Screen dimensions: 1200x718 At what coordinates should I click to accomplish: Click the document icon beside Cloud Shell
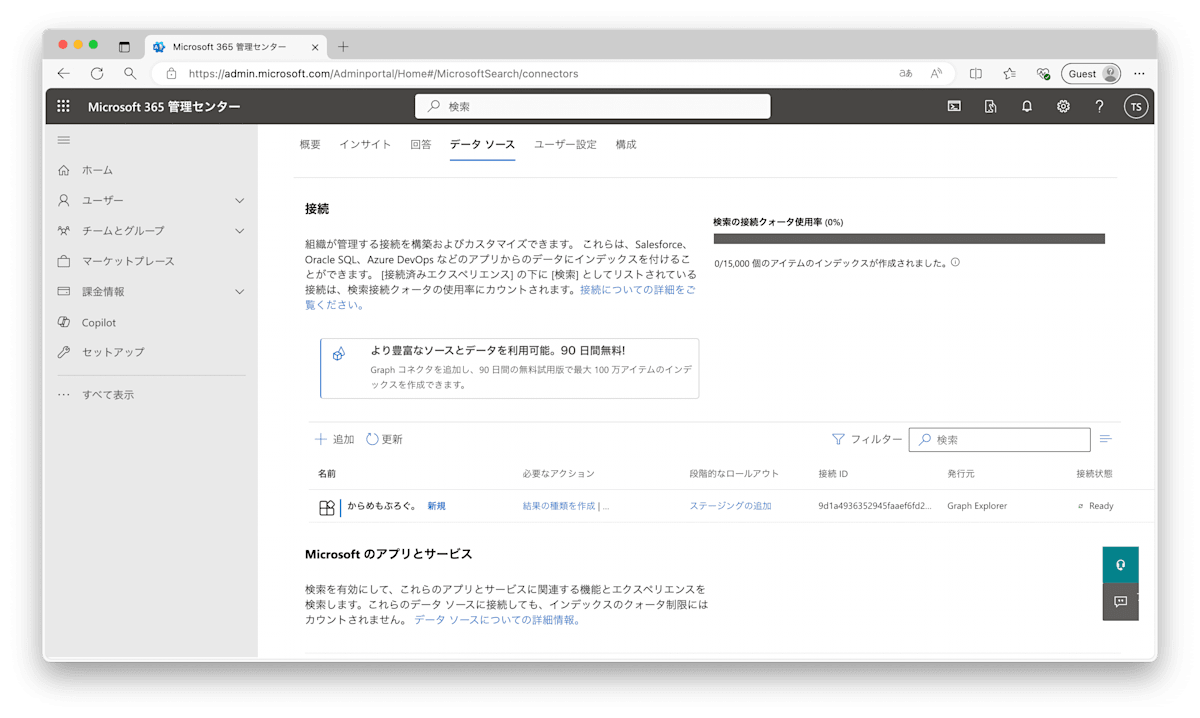[x=990, y=106]
